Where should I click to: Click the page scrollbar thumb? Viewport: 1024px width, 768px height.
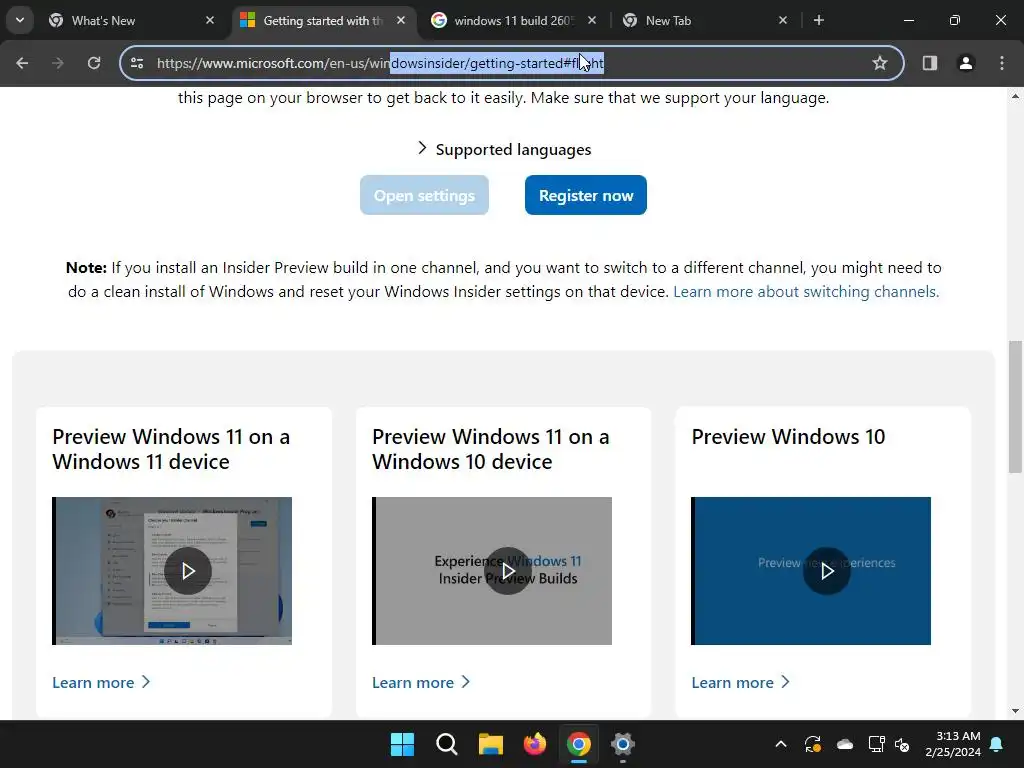[1015, 406]
